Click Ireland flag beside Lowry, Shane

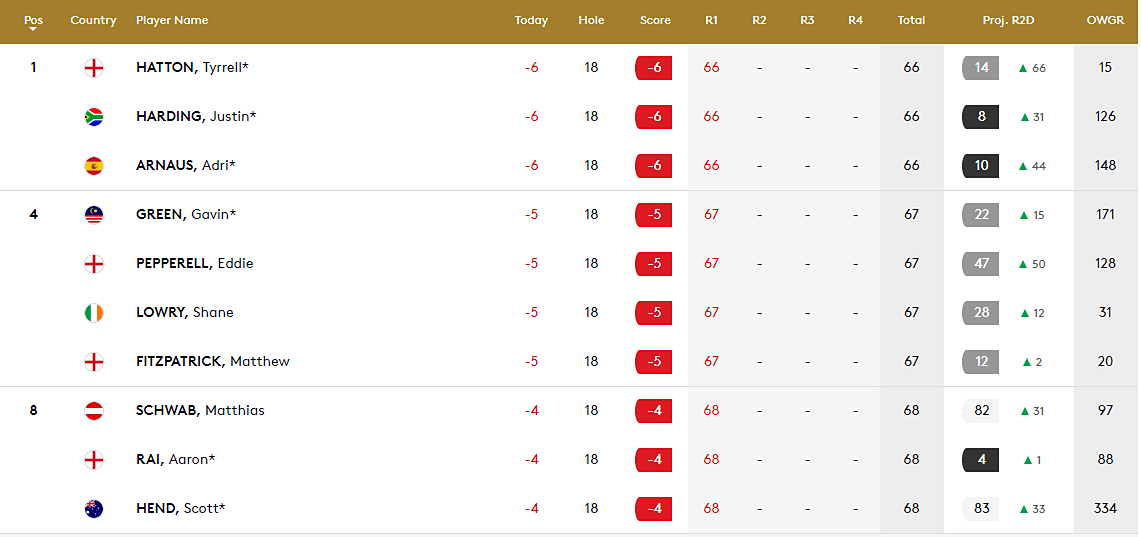click(x=94, y=313)
